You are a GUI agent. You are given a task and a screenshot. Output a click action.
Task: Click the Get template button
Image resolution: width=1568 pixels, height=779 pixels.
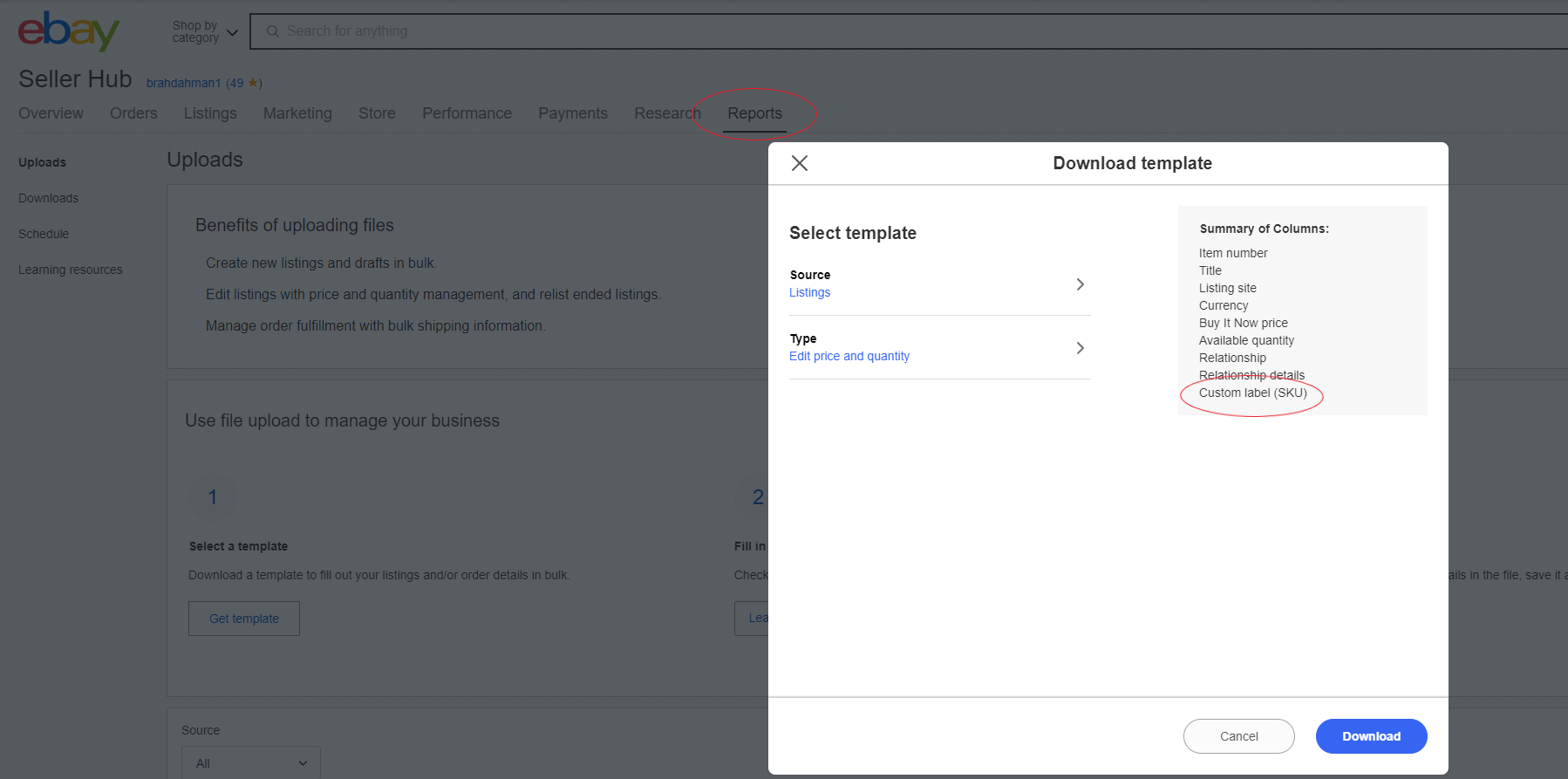point(244,618)
